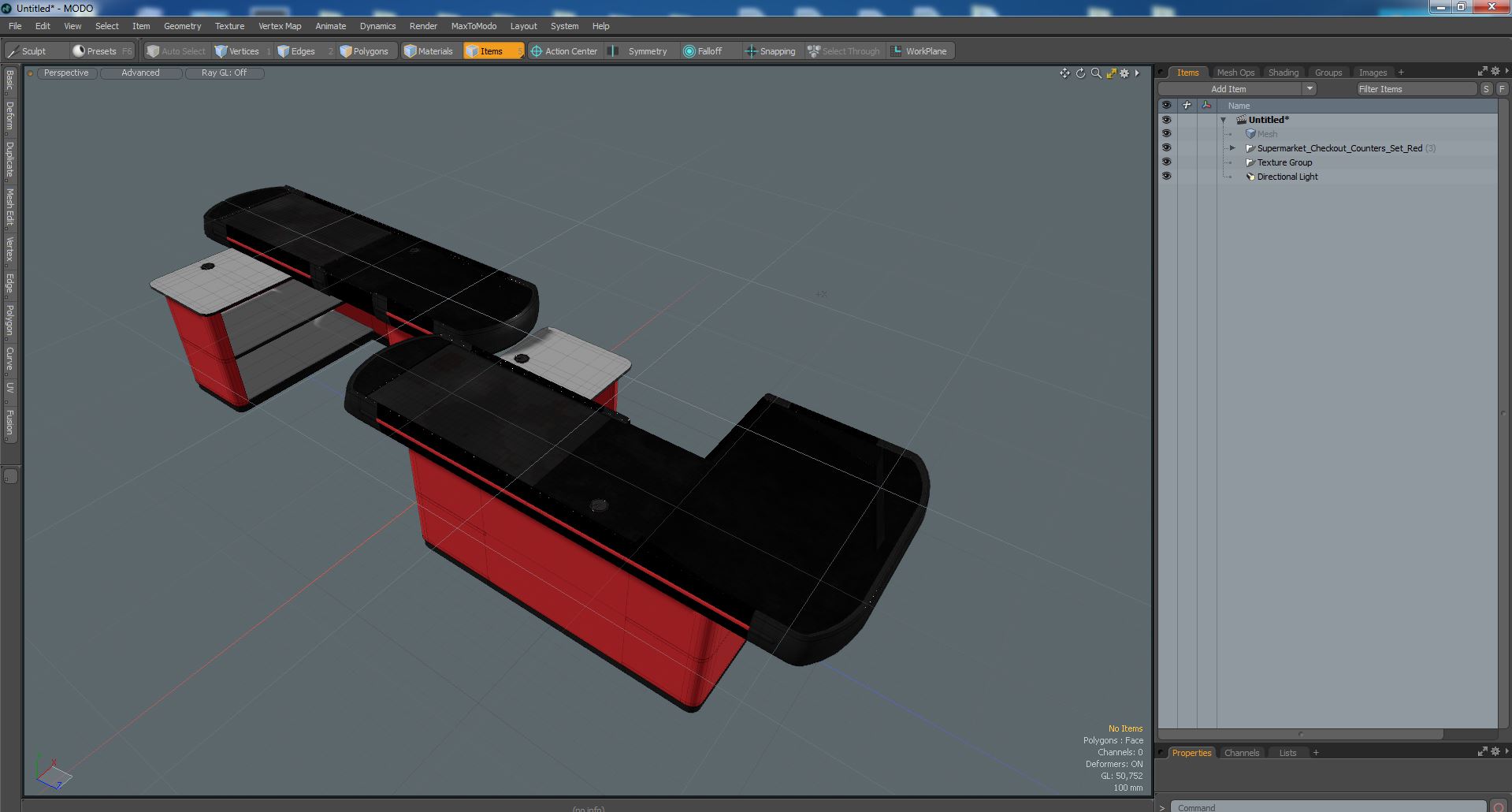
Task: Hide the Directional Light
Action: tap(1166, 177)
